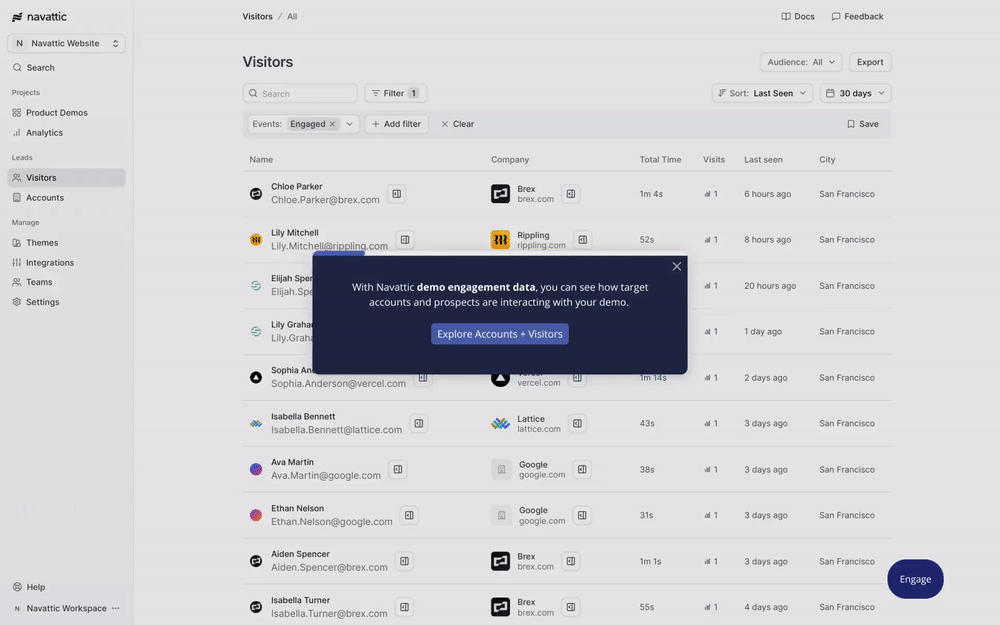Focus the visitors Search input field

(300, 93)
